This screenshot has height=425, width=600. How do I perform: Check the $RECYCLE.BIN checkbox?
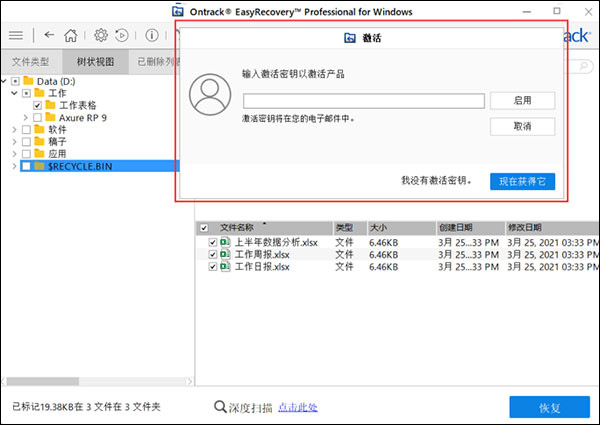click(26, 166)
